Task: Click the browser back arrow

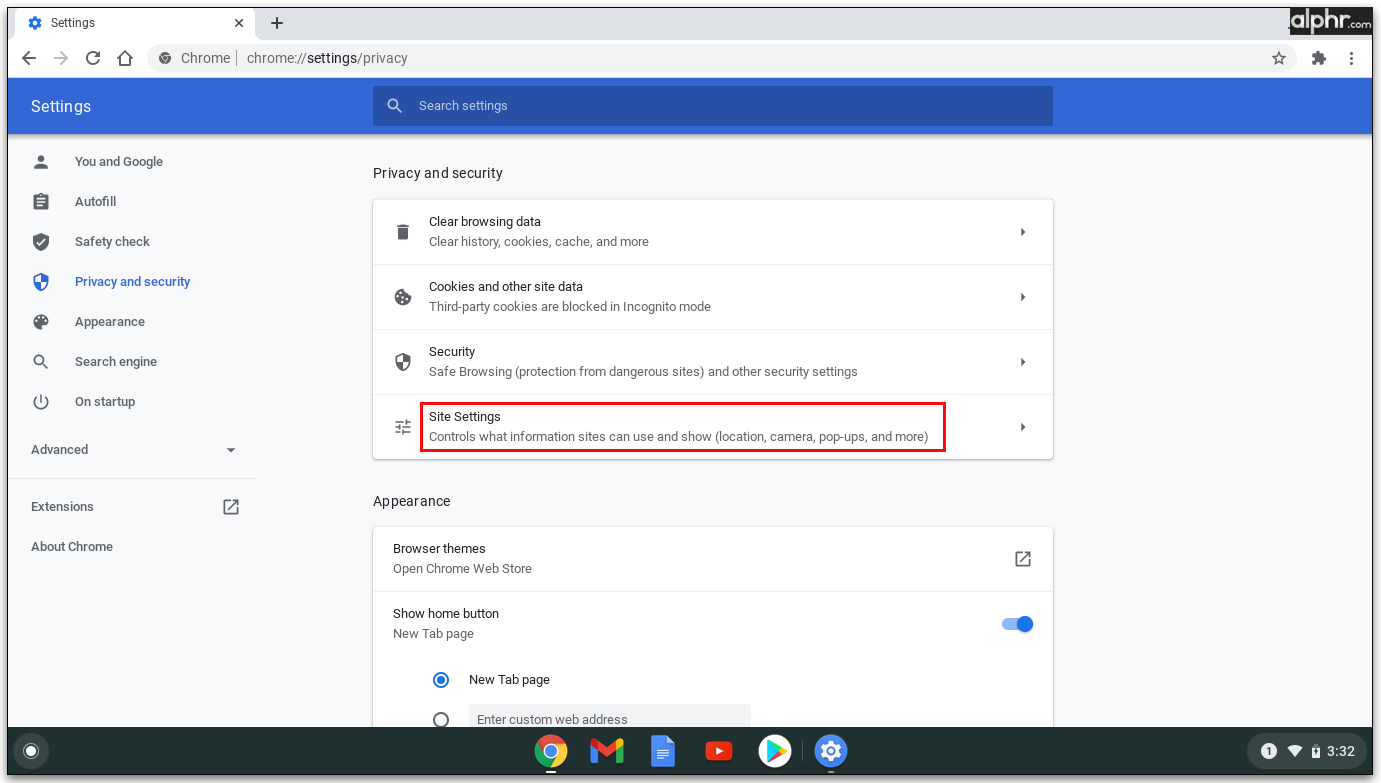Action: pos(29,58)
